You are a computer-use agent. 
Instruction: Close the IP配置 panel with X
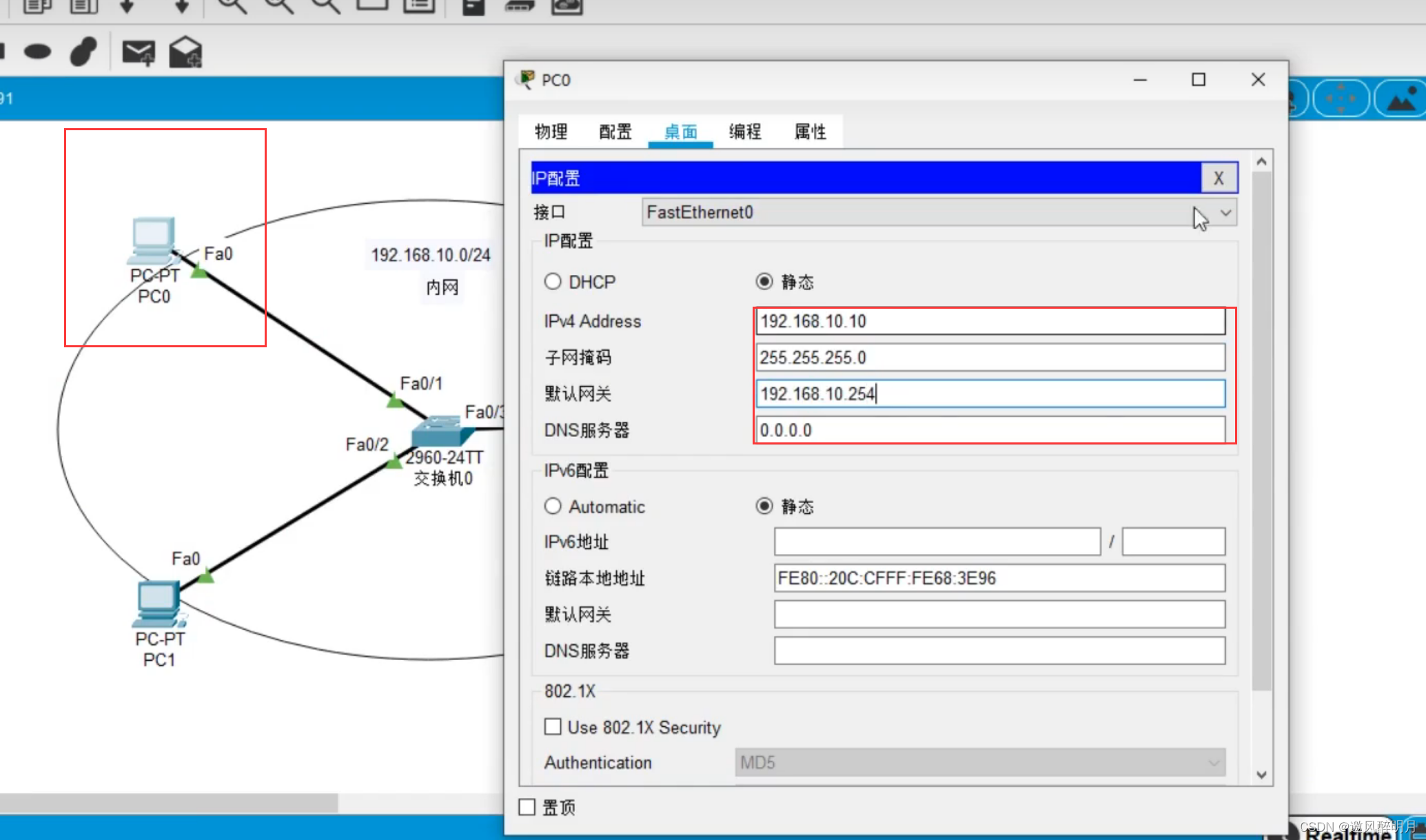click(1219, 178)
